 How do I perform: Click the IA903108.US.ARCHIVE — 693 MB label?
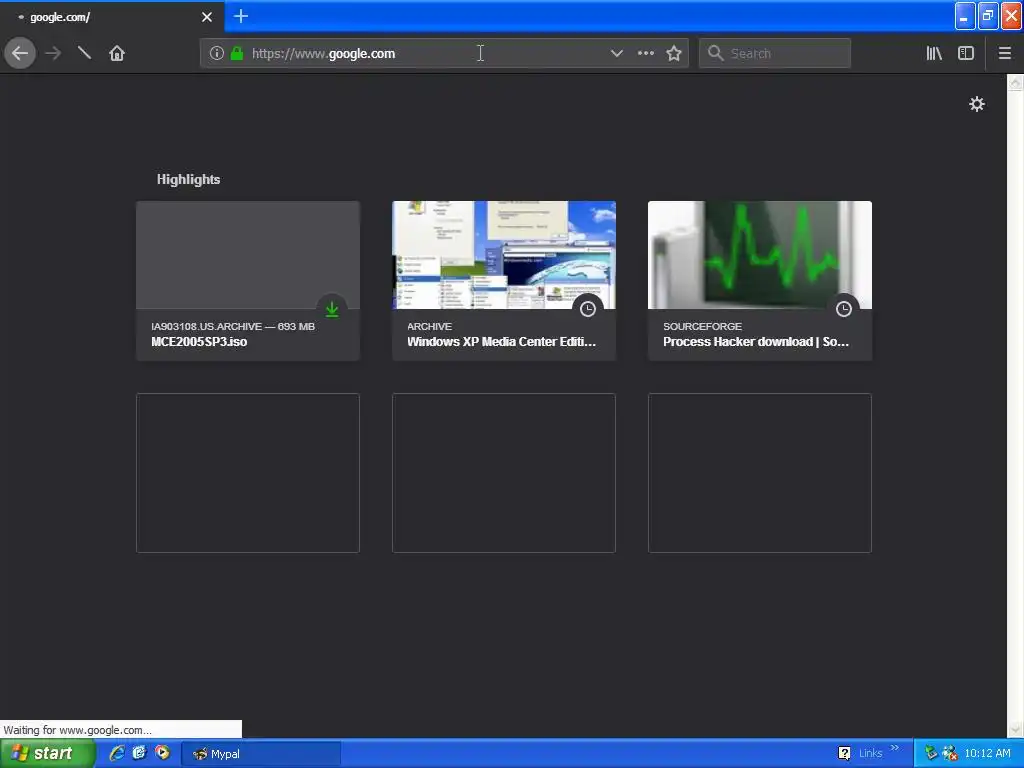(x=232, y=327)
